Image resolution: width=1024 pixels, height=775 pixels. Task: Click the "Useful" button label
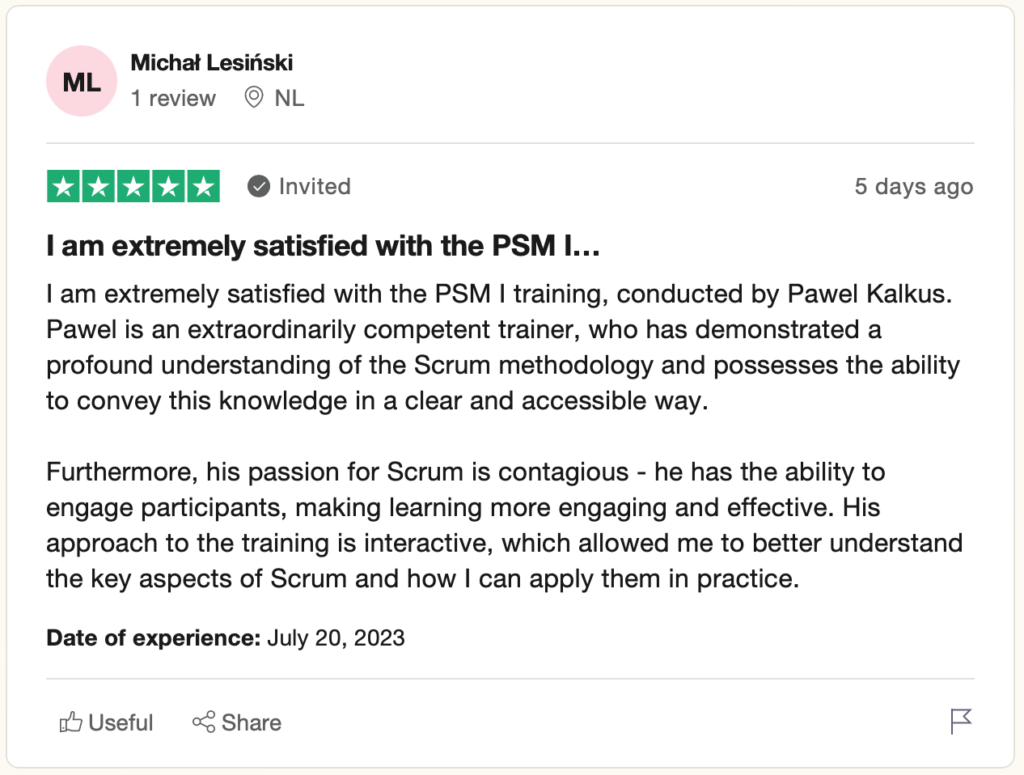(121, 722)
